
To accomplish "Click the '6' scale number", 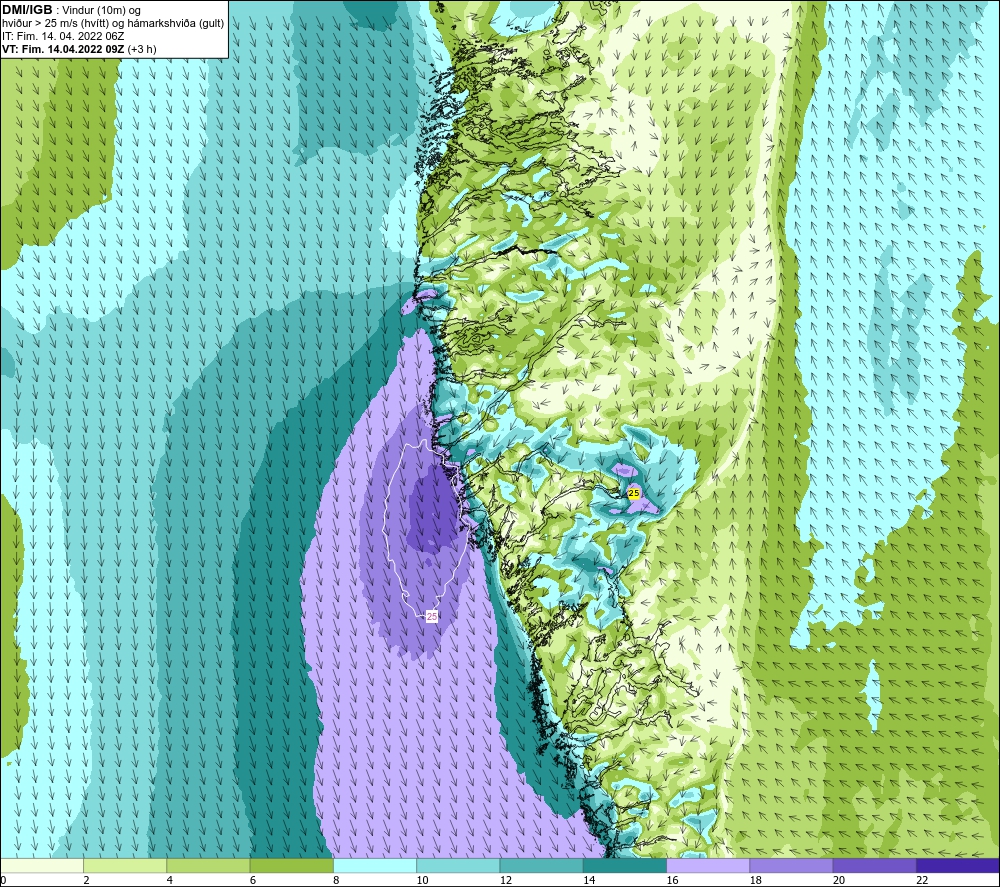I will click(x=253, y=880).
